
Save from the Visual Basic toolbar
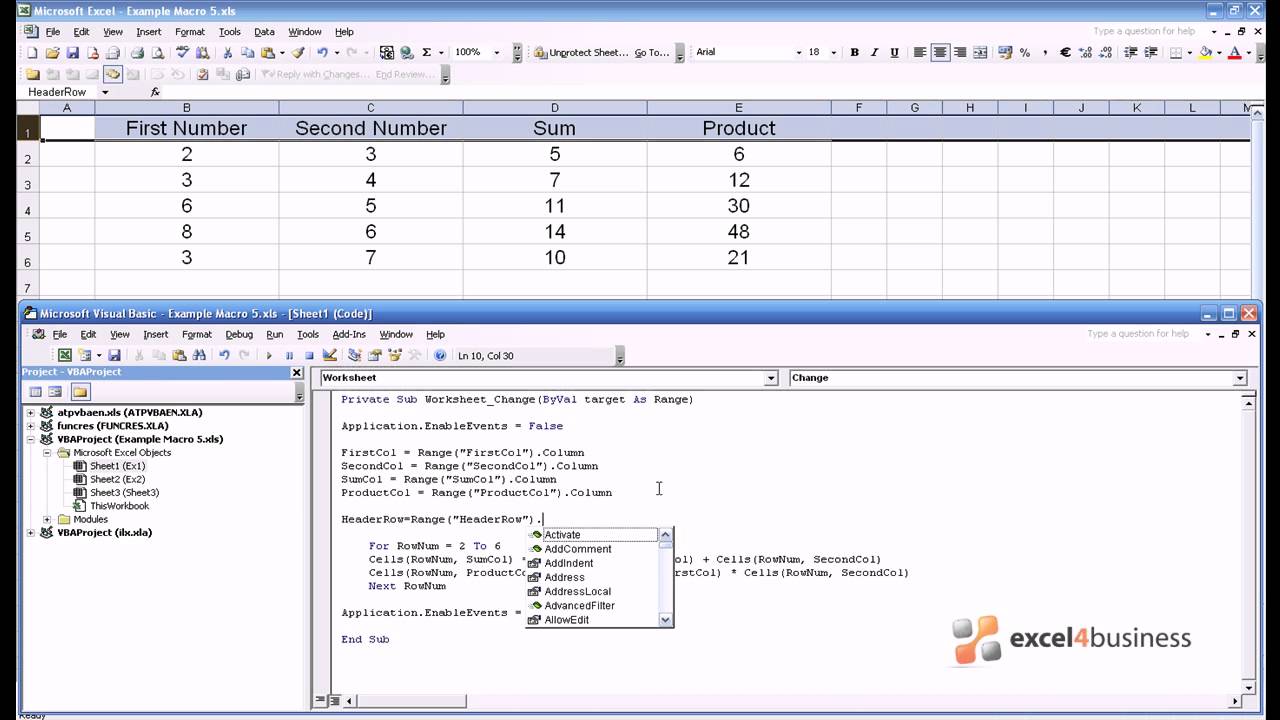[x=115, y=355]
